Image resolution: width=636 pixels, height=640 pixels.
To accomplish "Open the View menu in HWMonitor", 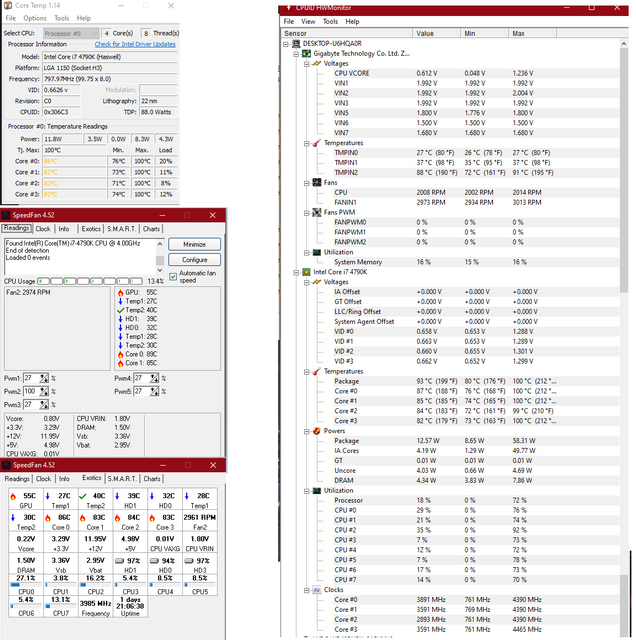I will point(308,21).
